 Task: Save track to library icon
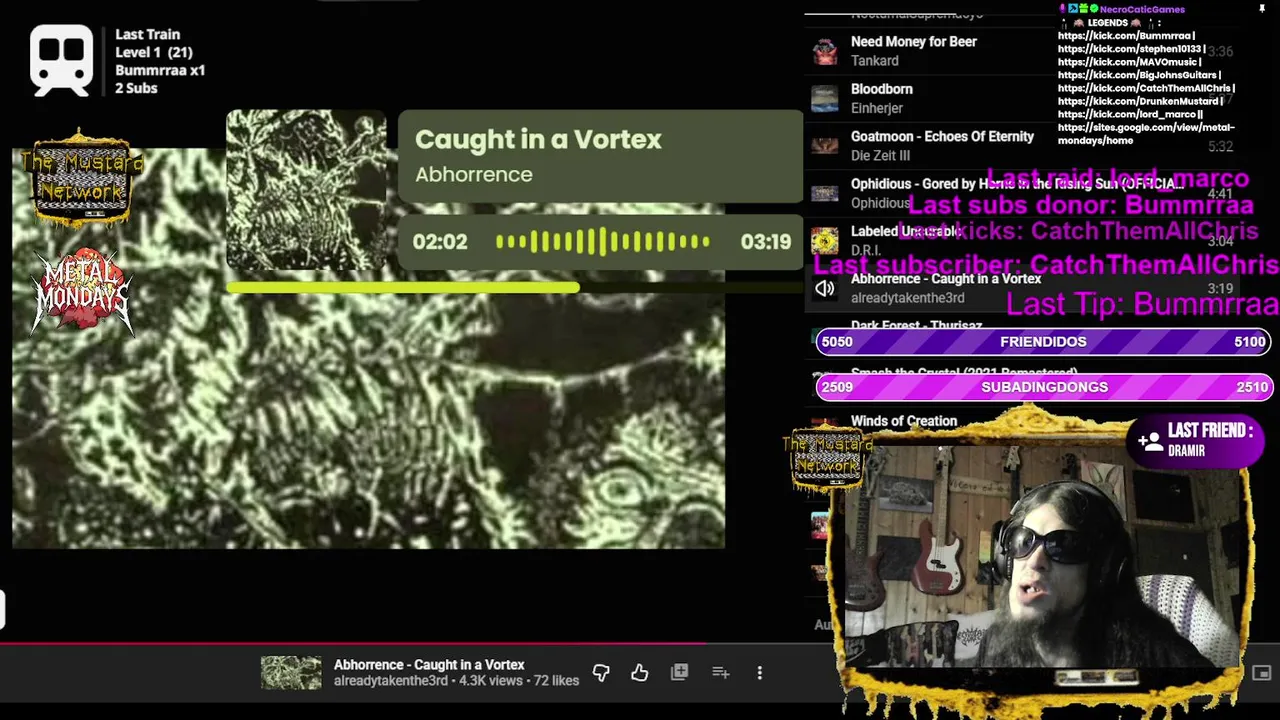(679, 672)
